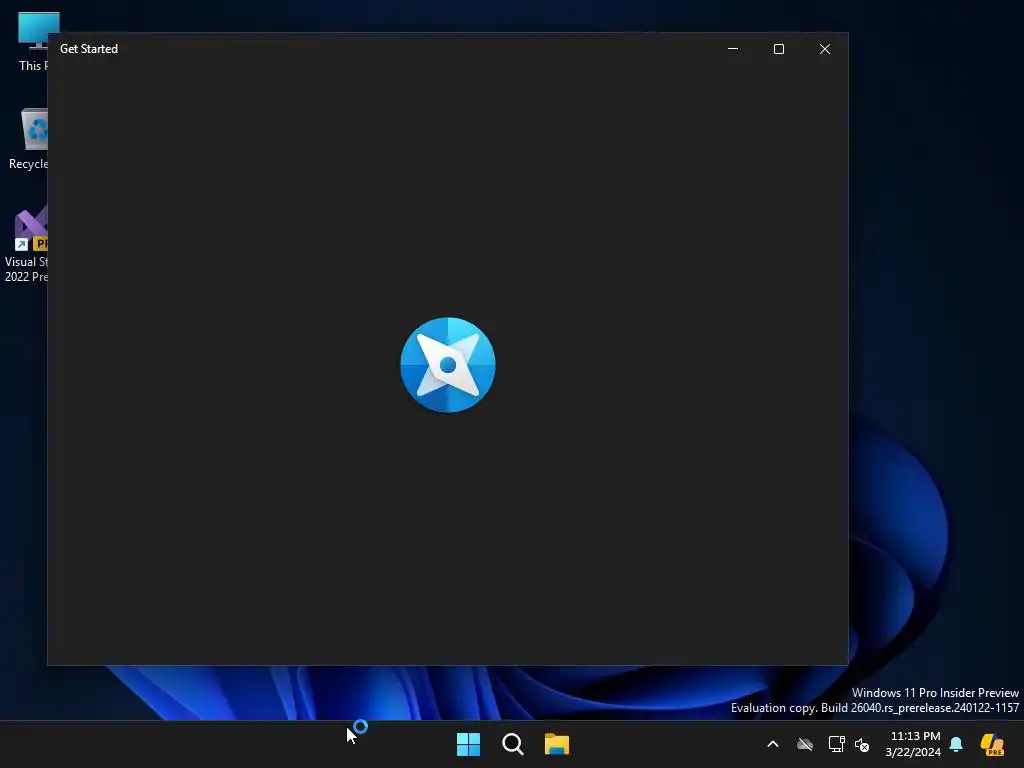This screenshot has height=768, width=1024.
Task: Select Recycle Bin desktop icon
Action: (27, 139)
